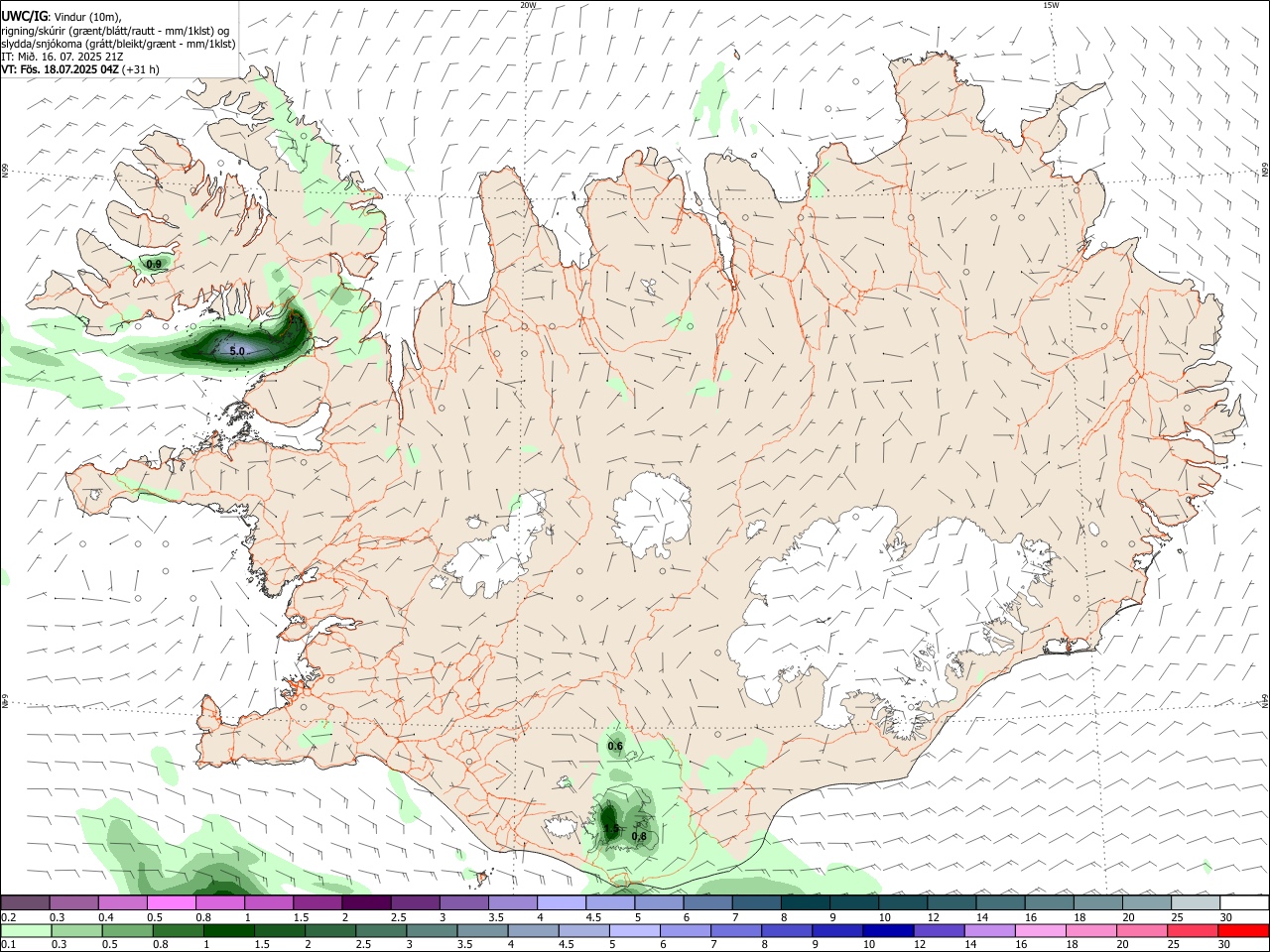Click the 'UWC/IG: Vindur (10m)' title text
The width and height of the screenshot is (1270, 952).
61,16
